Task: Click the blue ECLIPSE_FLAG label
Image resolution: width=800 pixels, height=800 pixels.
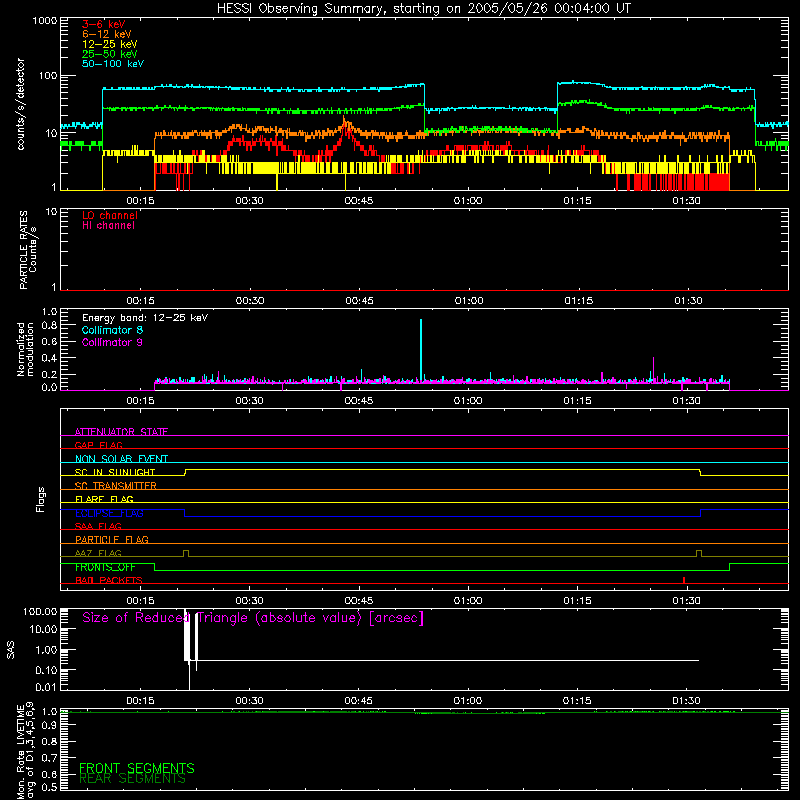Action: tap(109, 513)
